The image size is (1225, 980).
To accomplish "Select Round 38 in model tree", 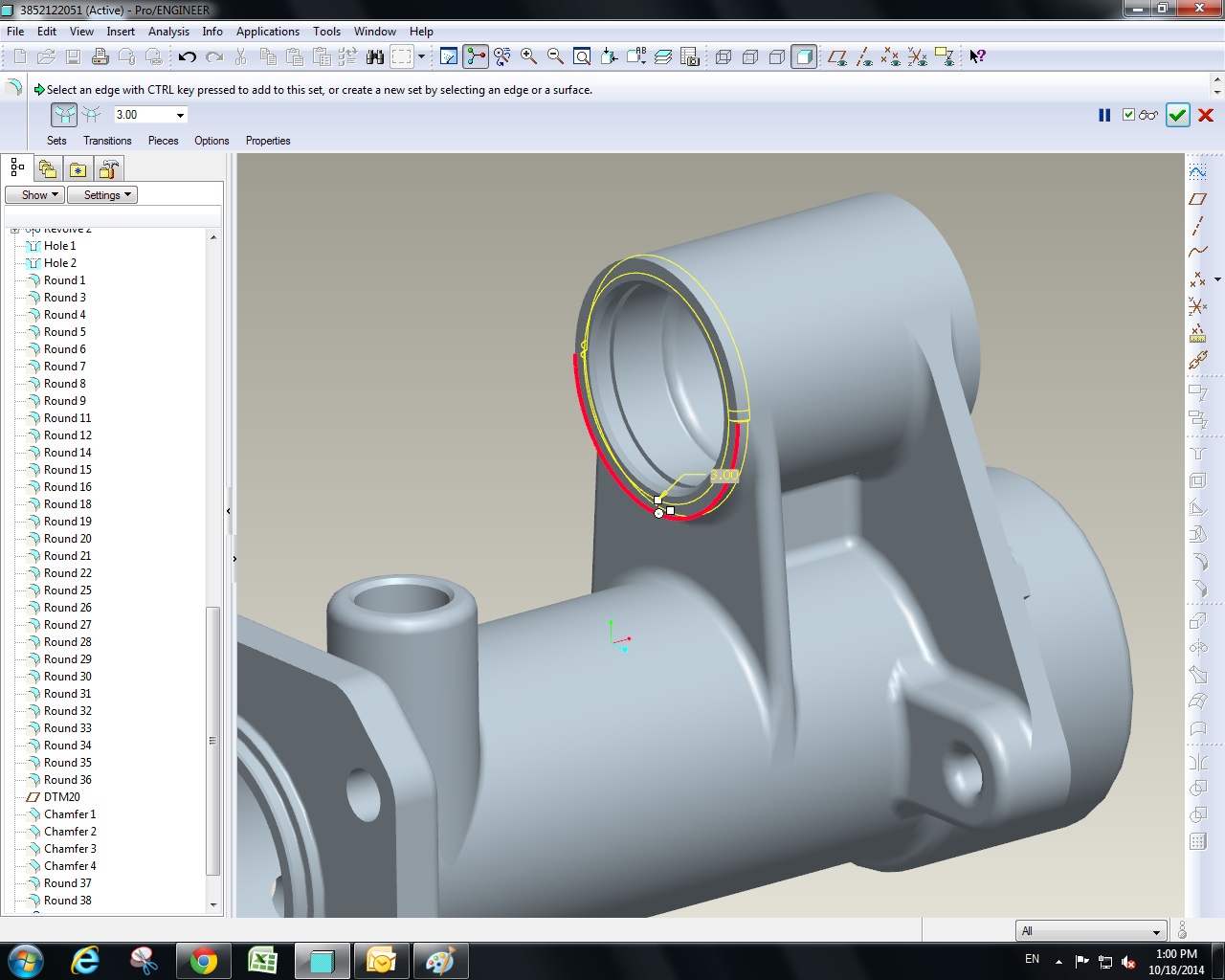I will (x=67, y=901).
